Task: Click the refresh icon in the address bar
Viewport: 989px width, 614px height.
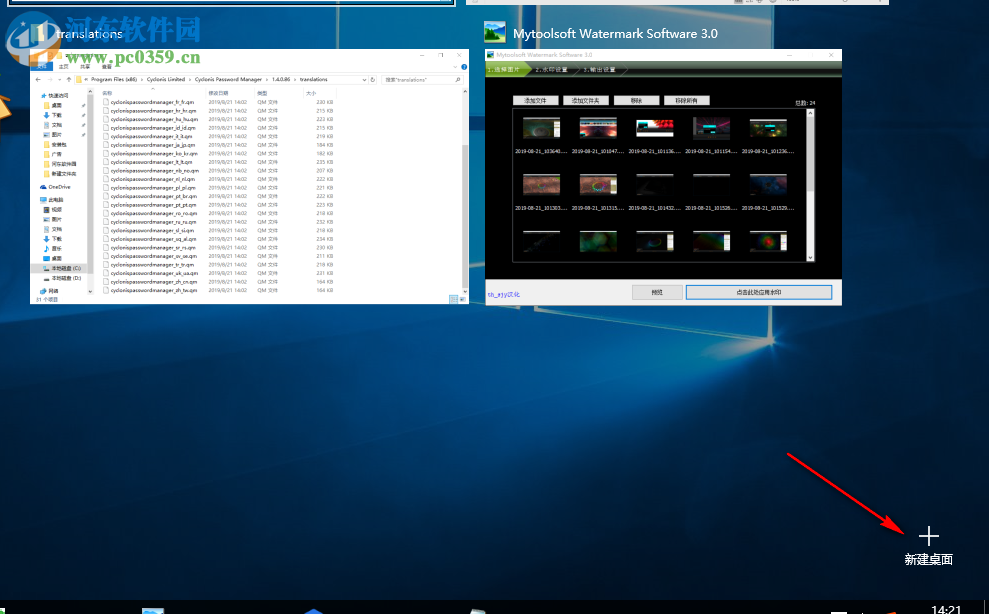Action: pos(372,80)
